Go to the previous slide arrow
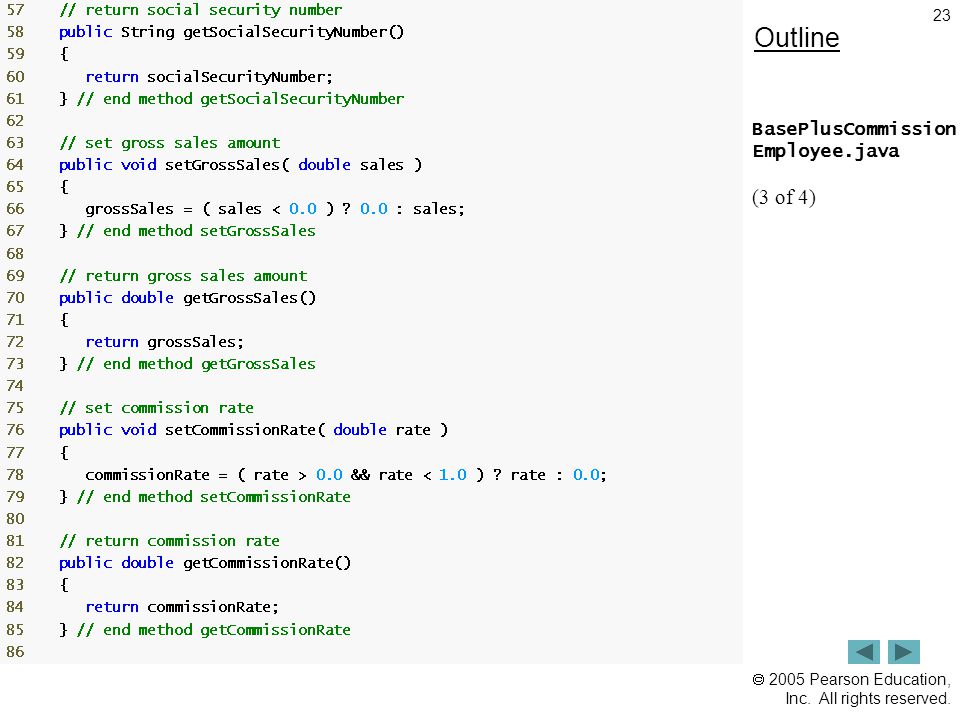960x720 pixels. (863, 651)
